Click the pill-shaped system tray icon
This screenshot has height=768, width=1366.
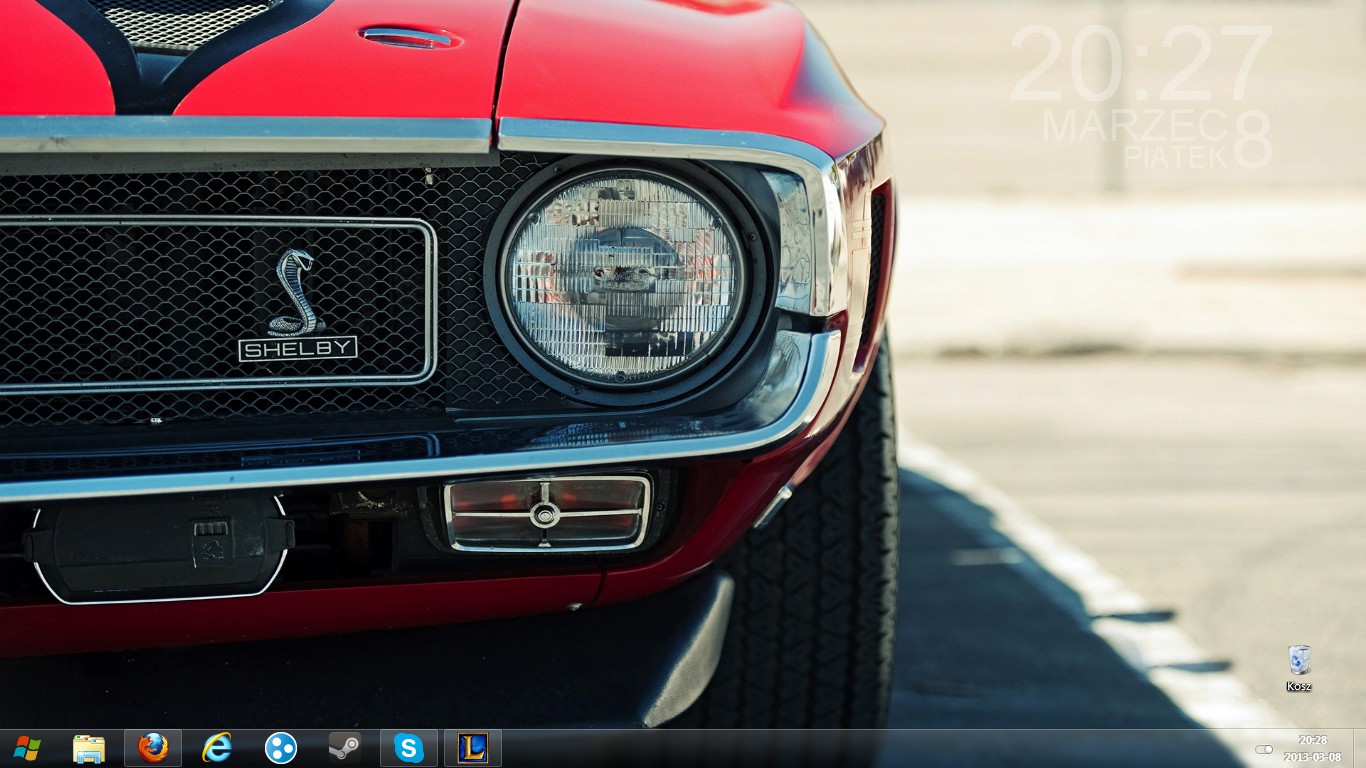[1264, 749]
